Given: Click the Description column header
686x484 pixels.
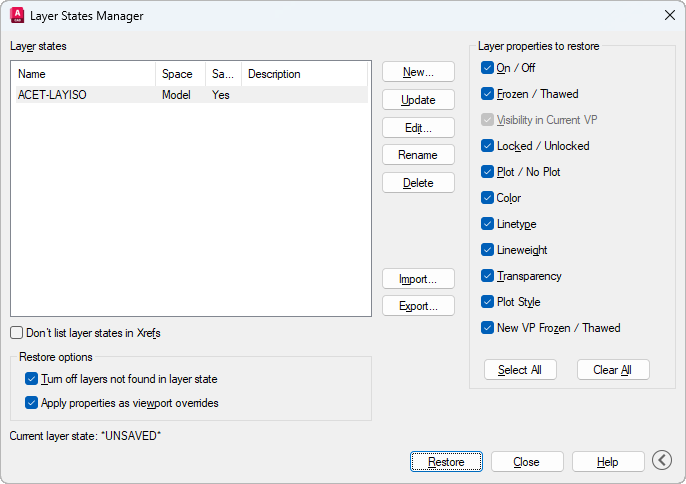Looking at the screenshot, I should click(x=300, y=74).
